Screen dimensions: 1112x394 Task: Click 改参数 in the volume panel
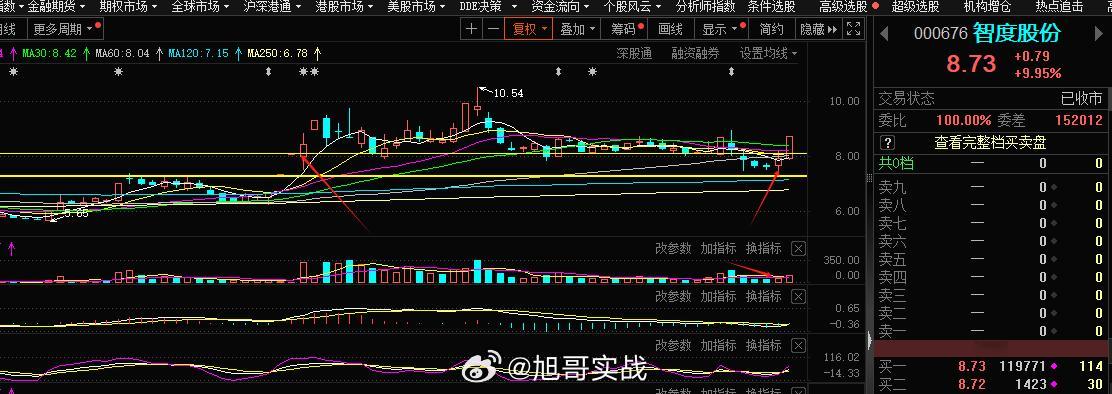point(673,249)
